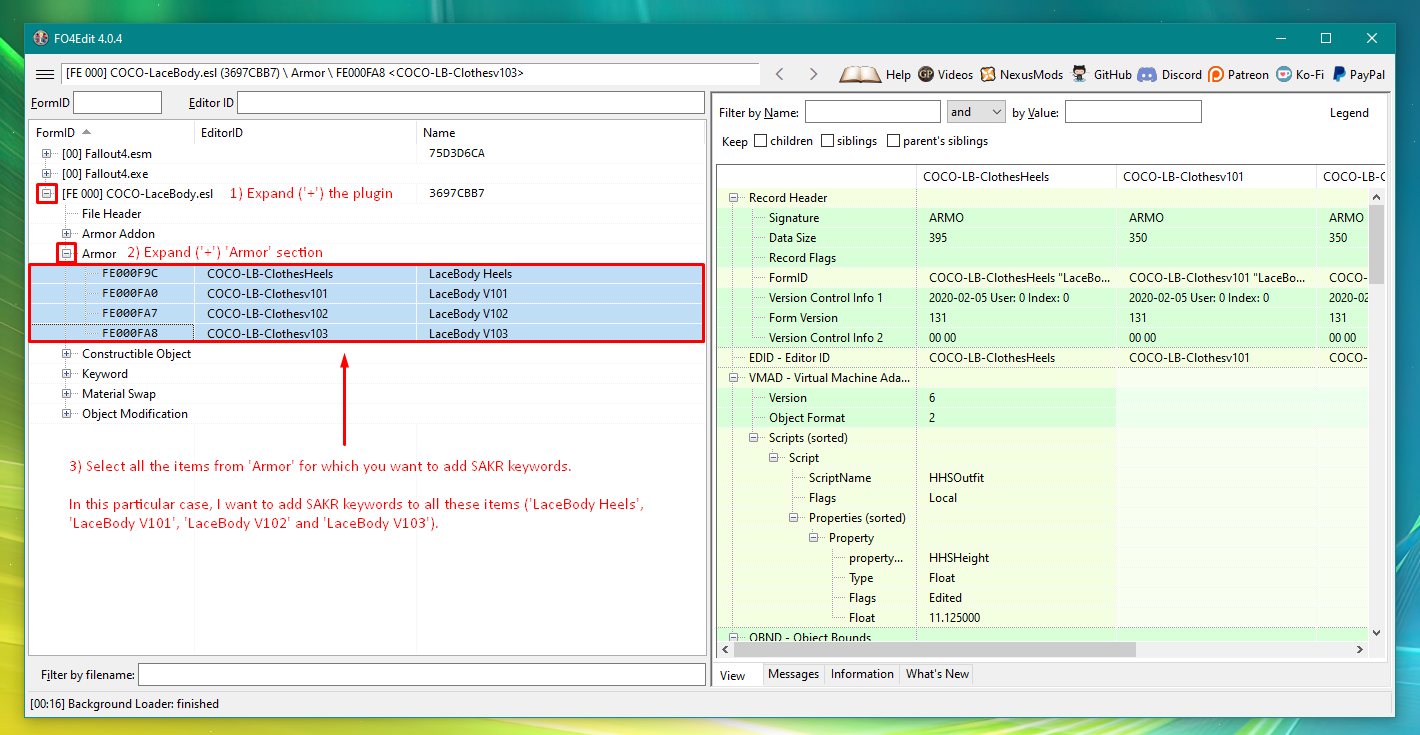
Task: Open PayPal donation link
Action: (x=1358, y=74)
